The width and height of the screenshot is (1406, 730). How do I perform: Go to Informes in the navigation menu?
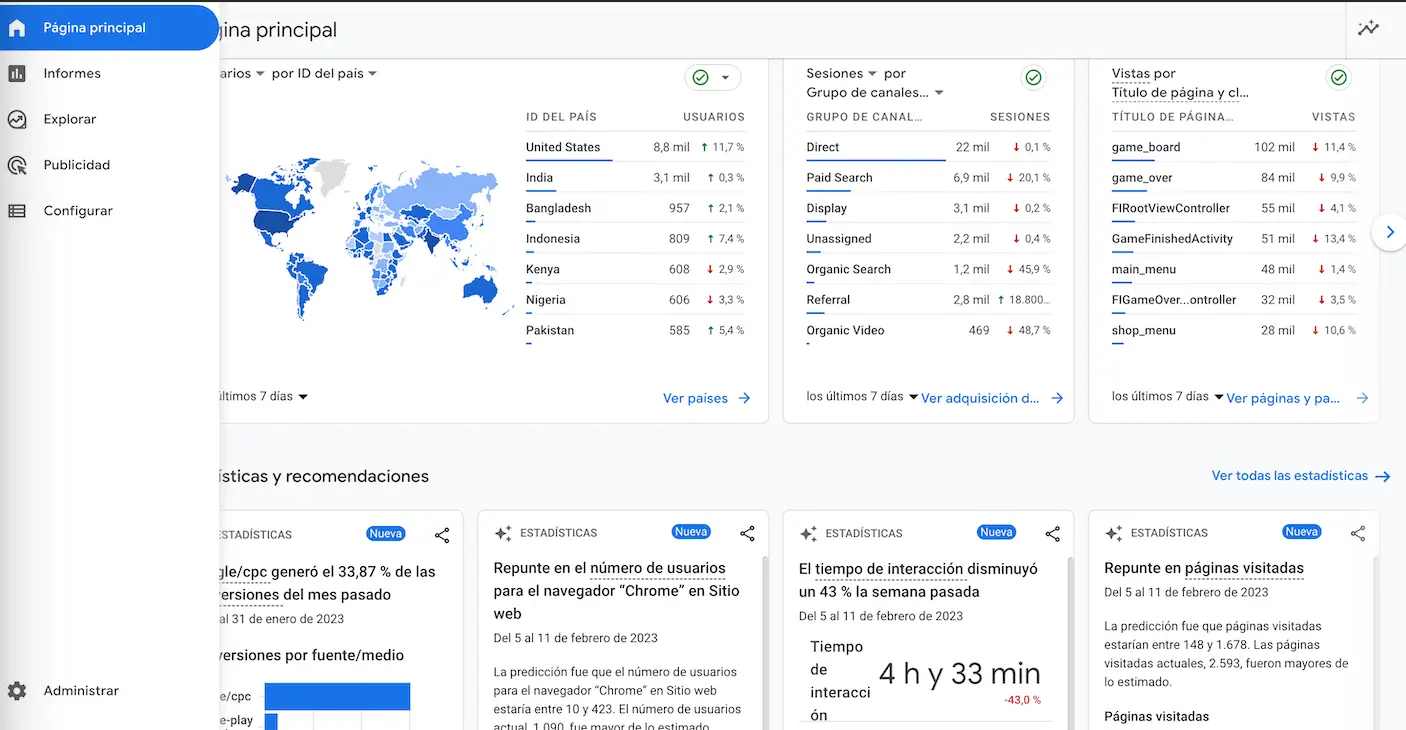(x=72, y=73)
